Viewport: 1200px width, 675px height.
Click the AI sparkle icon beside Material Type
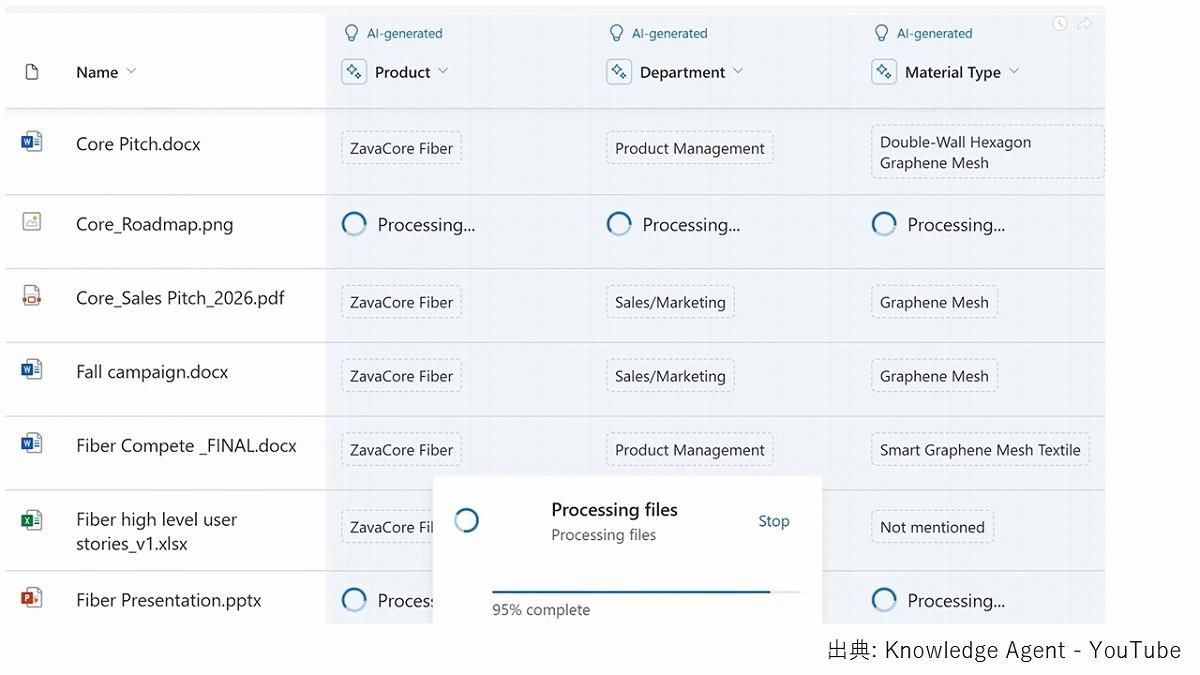(884, 72)
